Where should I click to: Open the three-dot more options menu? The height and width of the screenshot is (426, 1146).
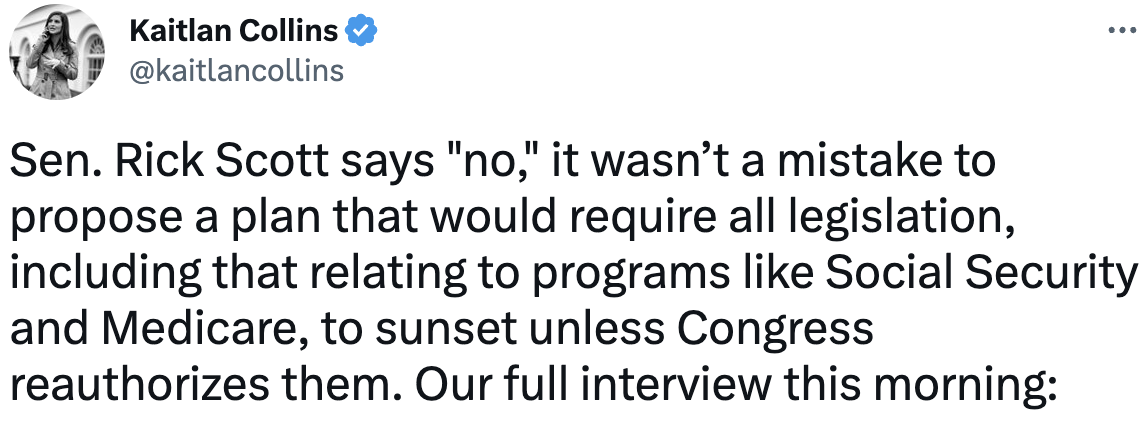[1122, 31]
